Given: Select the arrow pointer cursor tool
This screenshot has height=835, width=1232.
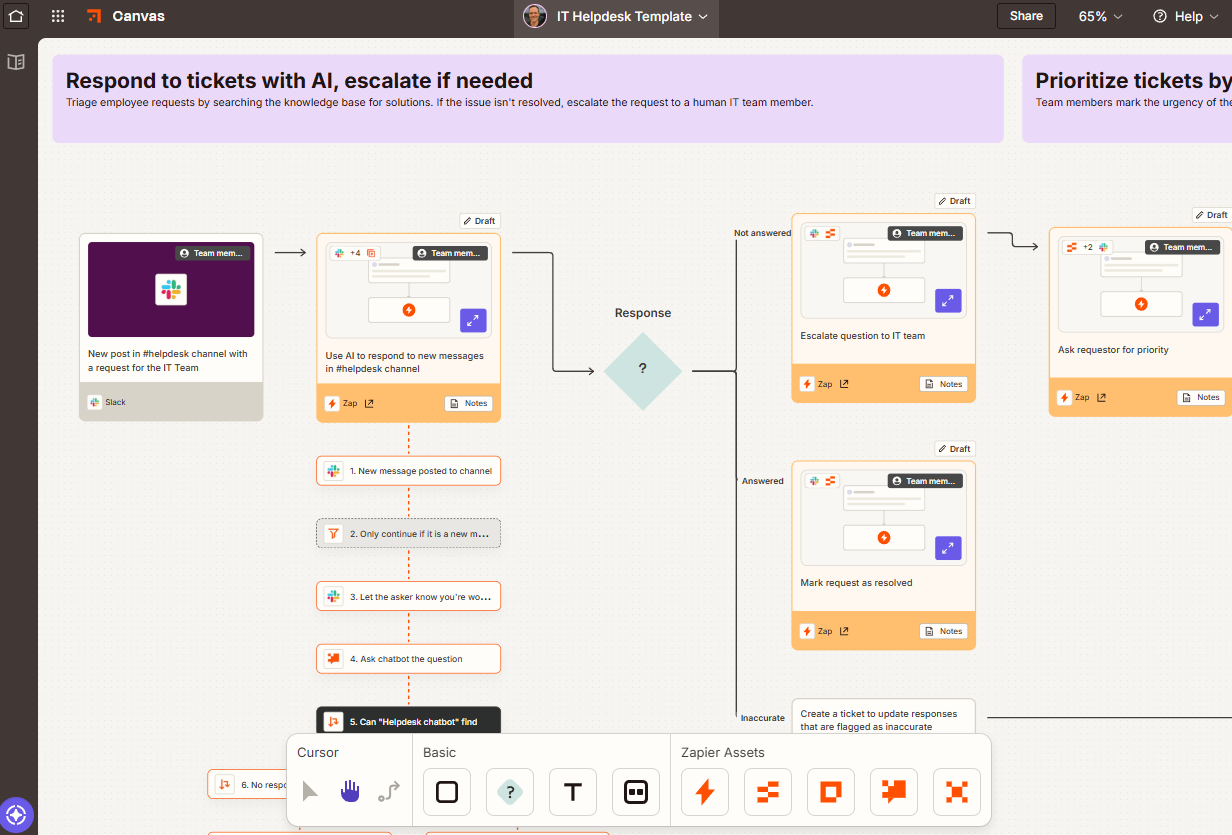Looking at the screenshot, I should (x=310, y=792).
